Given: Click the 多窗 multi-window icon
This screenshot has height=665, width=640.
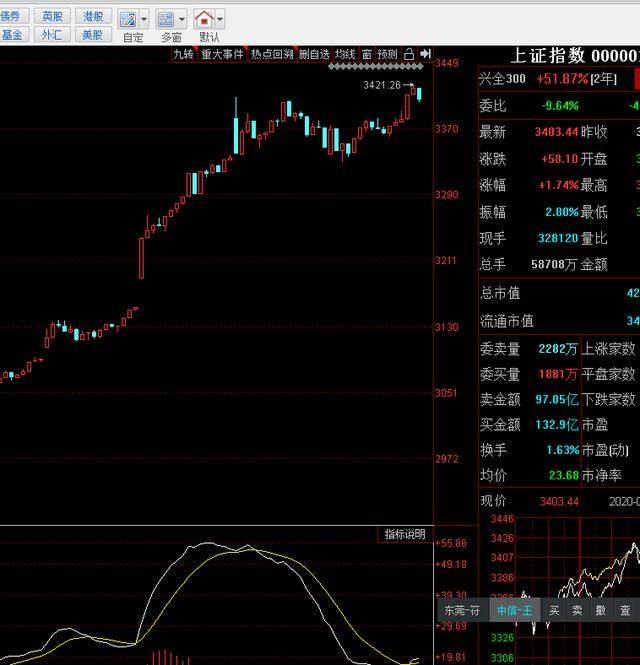Looking at the screenshot, I should click(x=166, y=19).
